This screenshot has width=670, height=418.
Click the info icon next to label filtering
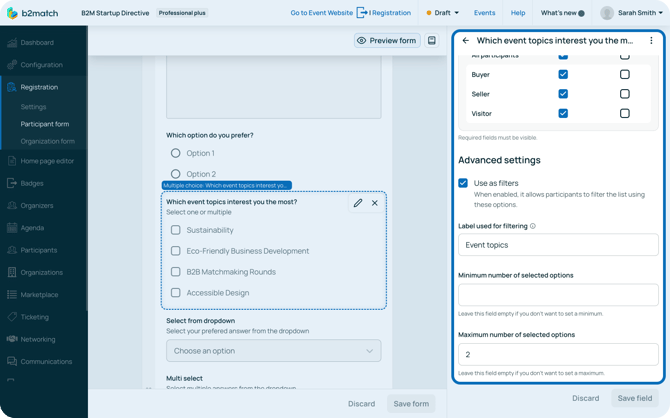click(532, 226)
